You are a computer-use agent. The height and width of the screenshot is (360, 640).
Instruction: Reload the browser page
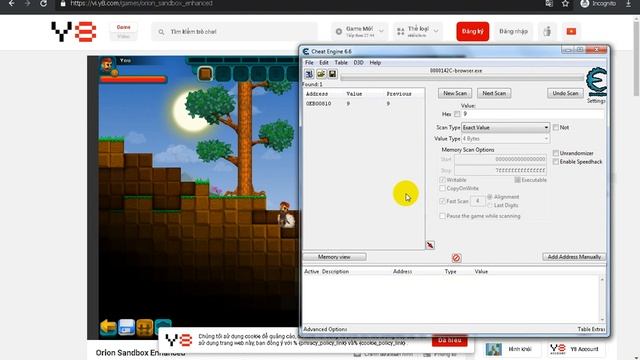click(43, 4)
